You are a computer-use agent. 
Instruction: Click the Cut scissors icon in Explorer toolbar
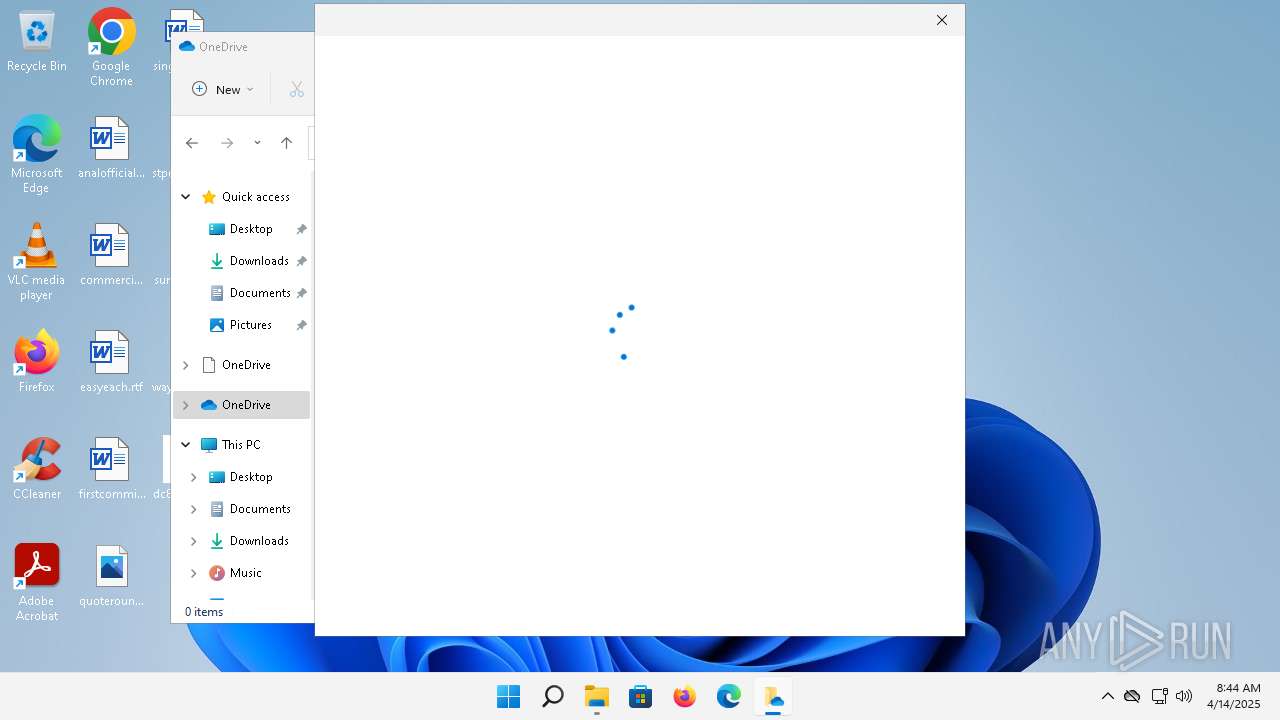click(297, 89)
